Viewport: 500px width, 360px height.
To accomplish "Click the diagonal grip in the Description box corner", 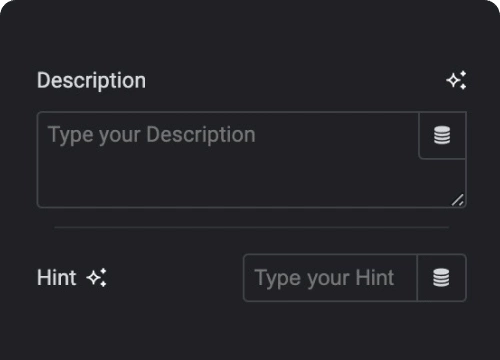I will (x=458, y=200).
